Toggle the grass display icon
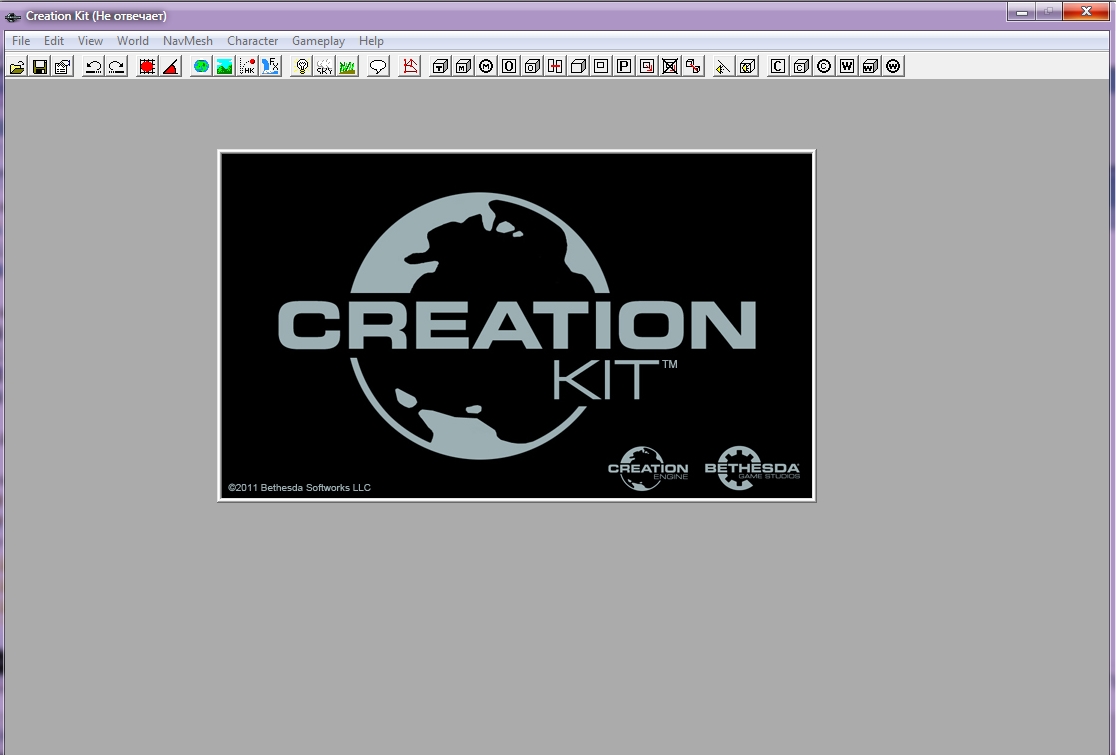The width and height of the screenshot is (1116, 755). click(x=347, y=67)
